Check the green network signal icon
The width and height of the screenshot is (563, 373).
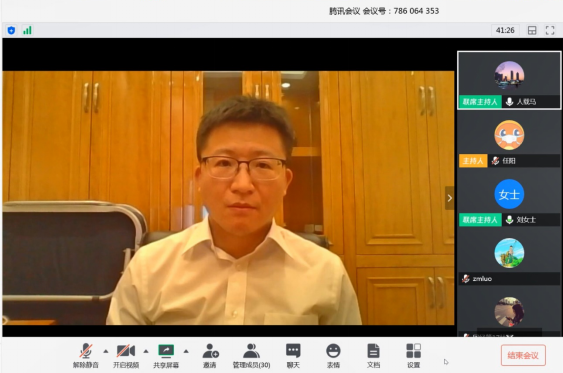pos(27,30)
